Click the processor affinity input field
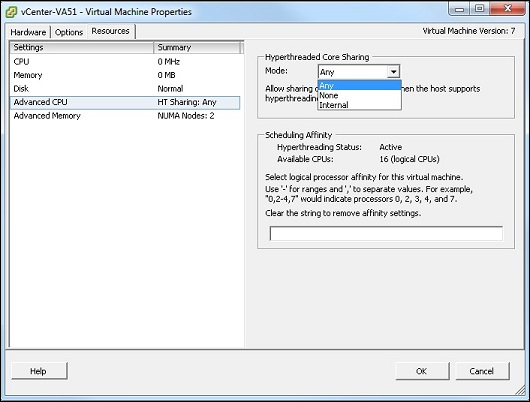 click(386, 234)
